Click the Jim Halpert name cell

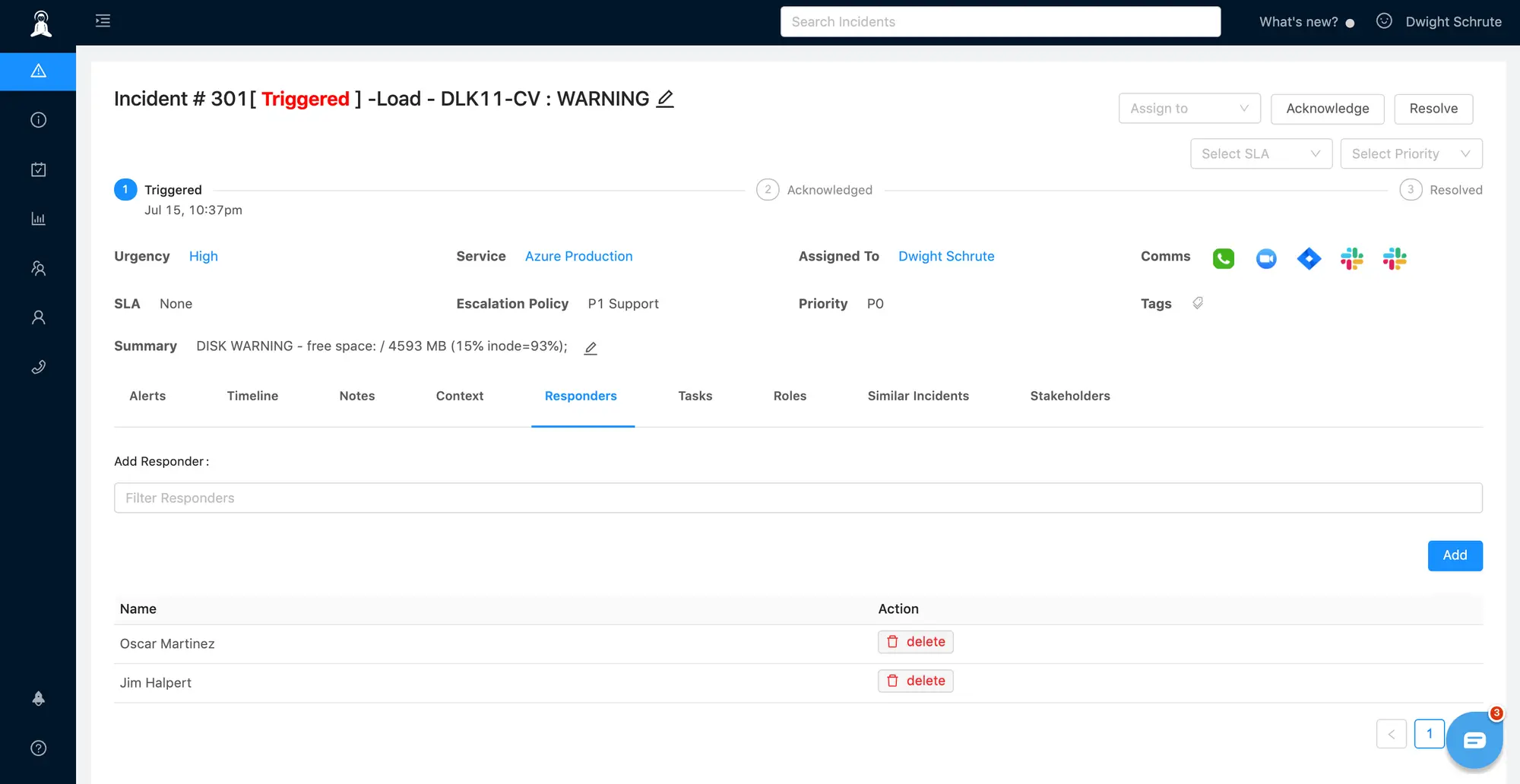tap(155, 683)
